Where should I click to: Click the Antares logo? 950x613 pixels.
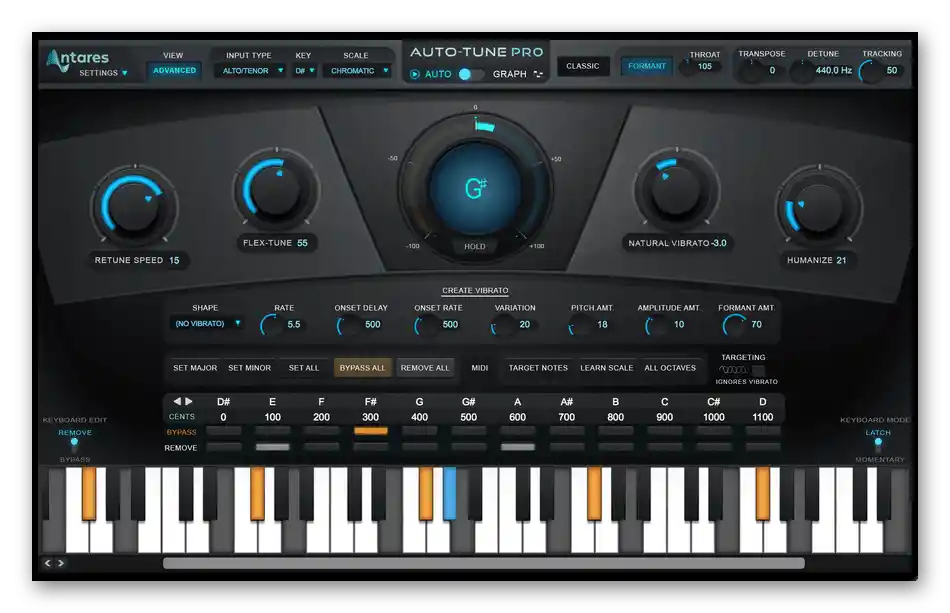pyautogui.click(x=78, y=59)
